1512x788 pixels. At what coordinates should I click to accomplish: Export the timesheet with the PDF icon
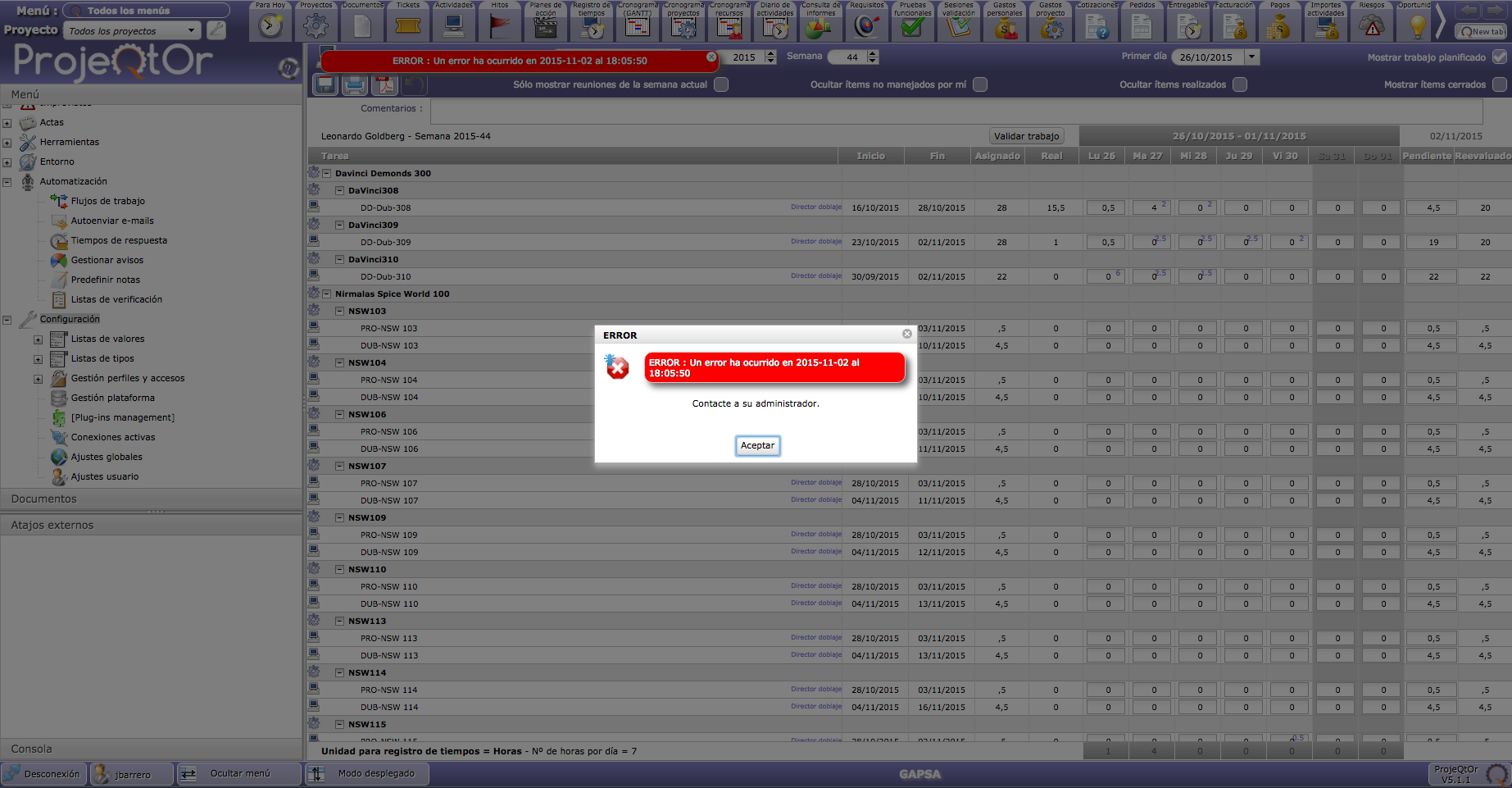[x=386, y=84]
